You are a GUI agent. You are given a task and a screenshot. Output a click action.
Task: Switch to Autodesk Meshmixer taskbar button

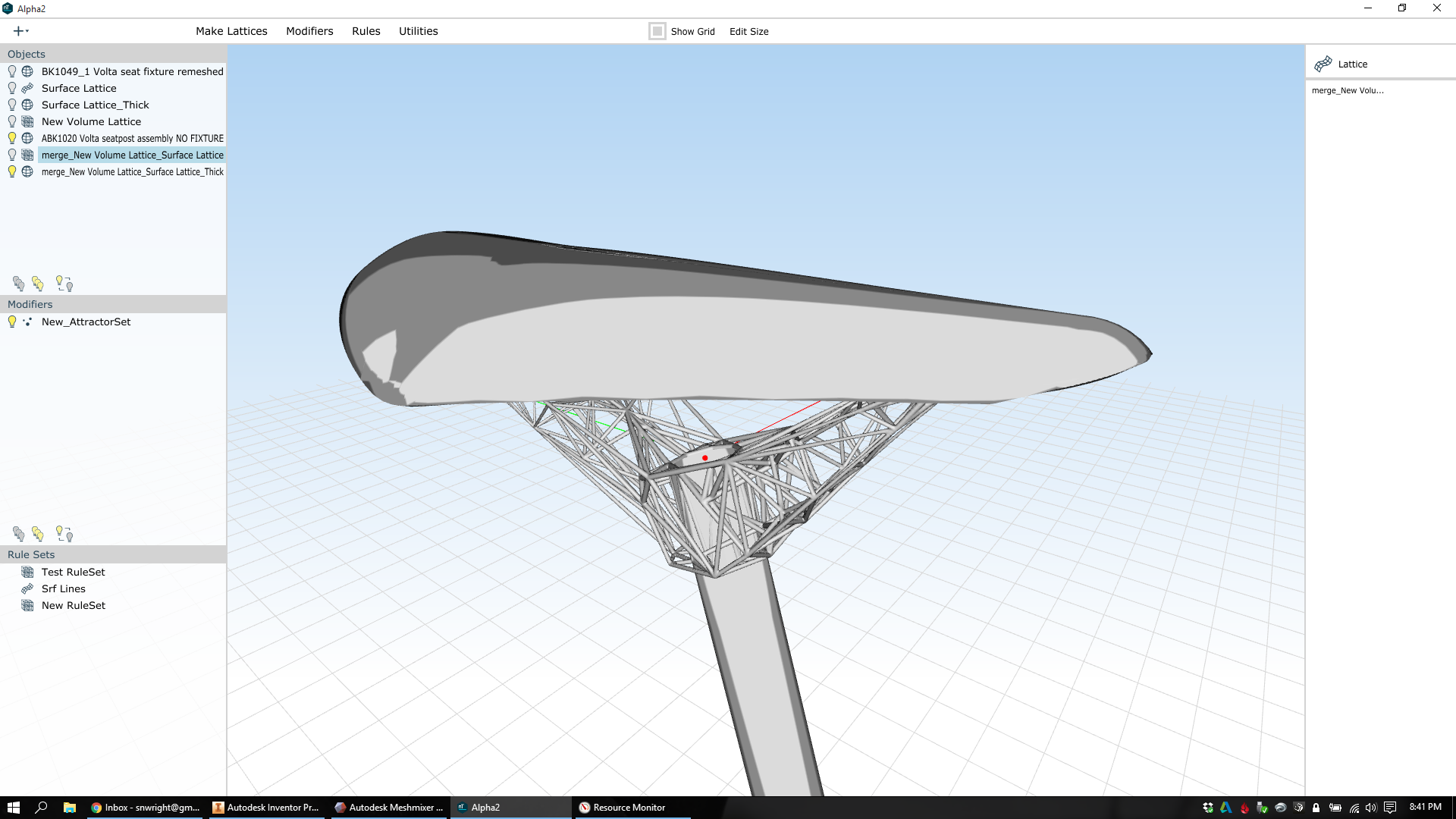tap(389, 808)
